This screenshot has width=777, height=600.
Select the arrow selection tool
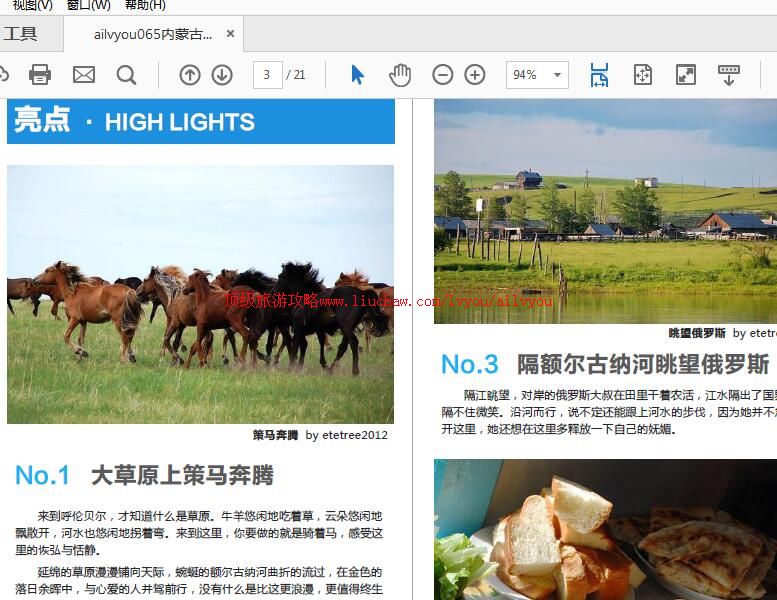coord(357,75)
